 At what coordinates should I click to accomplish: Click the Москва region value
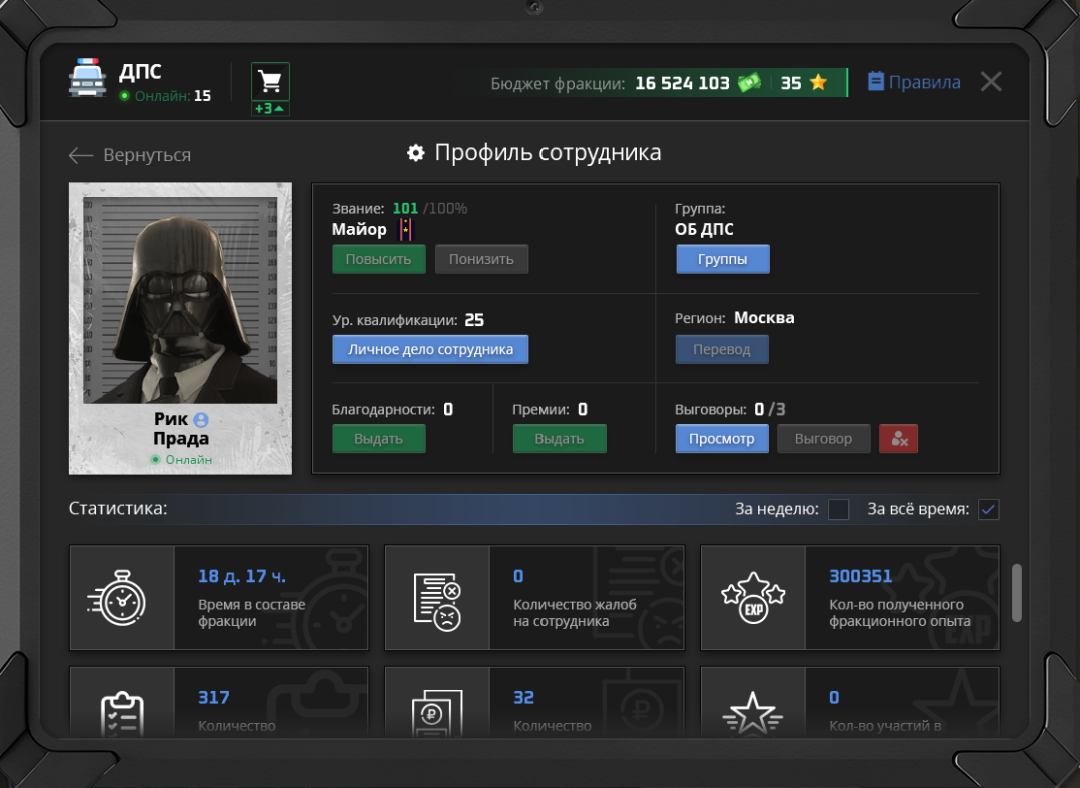click(764, 318)
